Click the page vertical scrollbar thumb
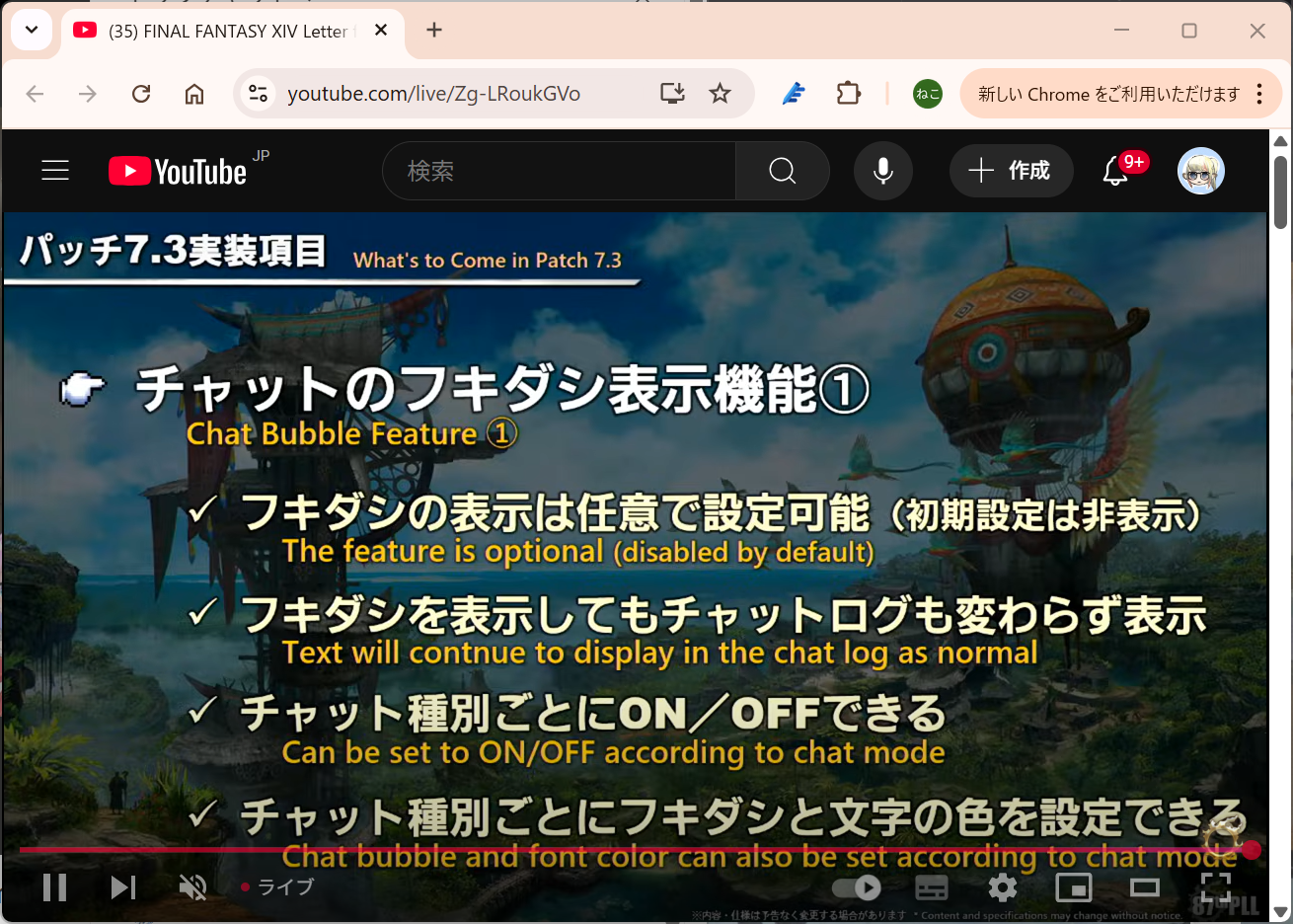The height and width of the screenshot is (924, 1293). (x=1280, y=192)
